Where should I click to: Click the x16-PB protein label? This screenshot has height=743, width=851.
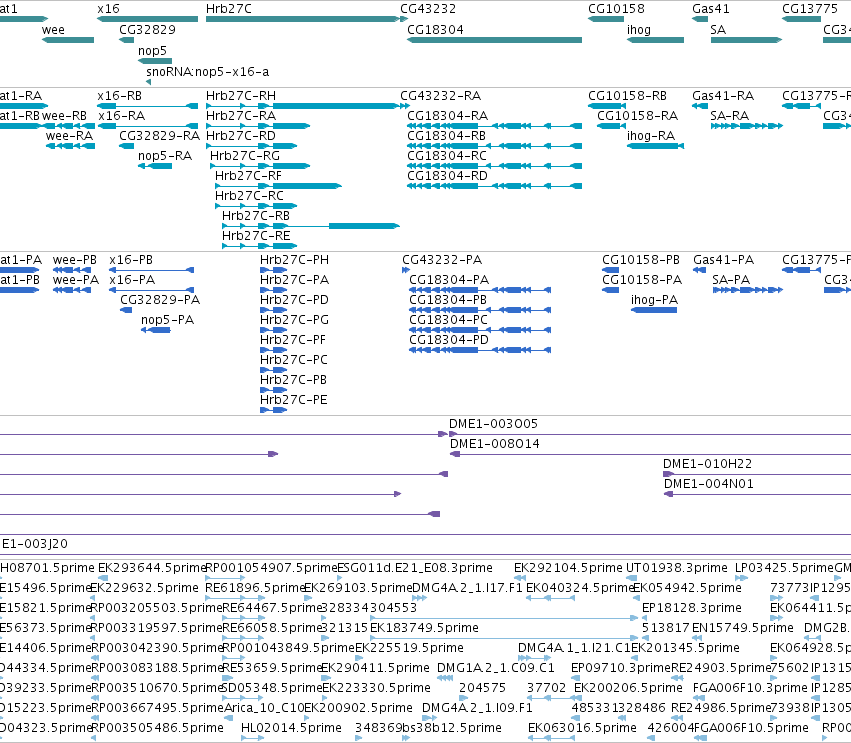[131, 260]
